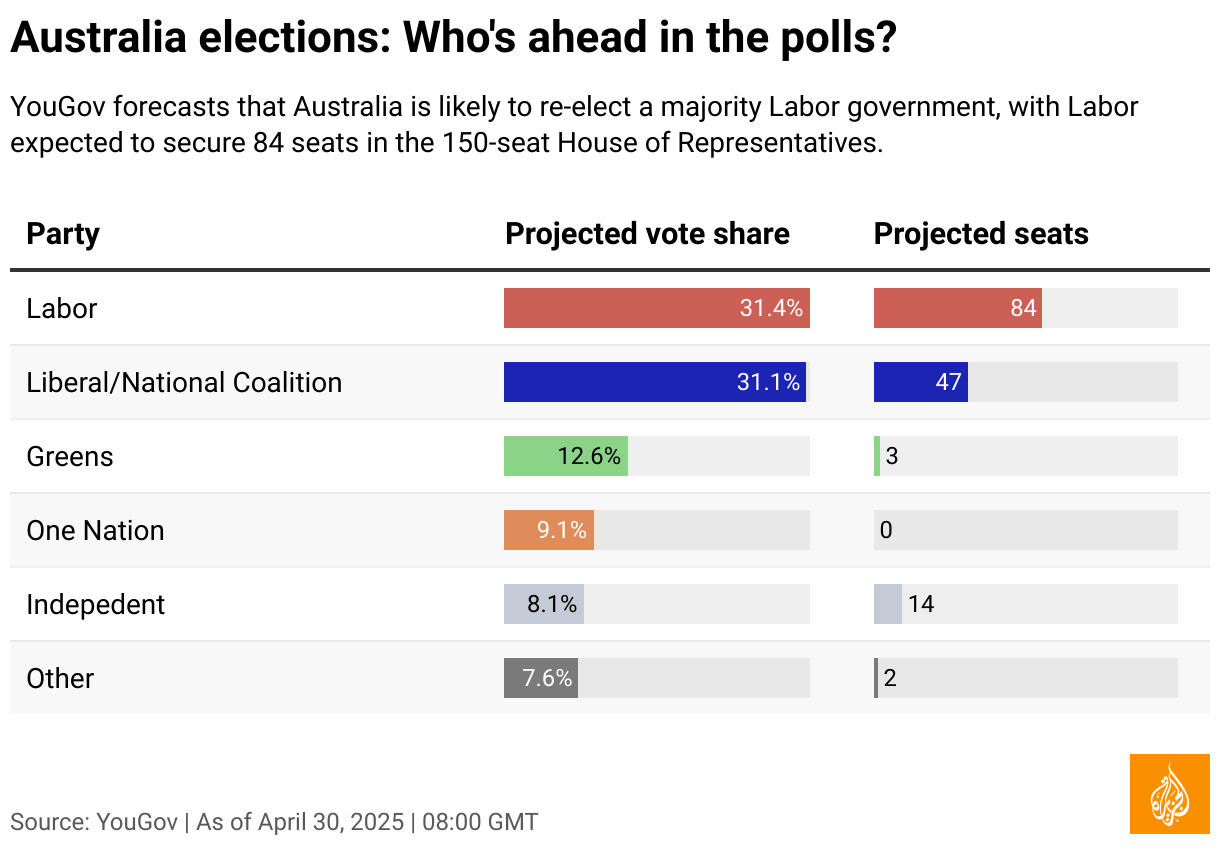The image size is (1220, 850).
Task: Click the Australia elections headline
Action: pyautogui.click(x=452, y=40)
